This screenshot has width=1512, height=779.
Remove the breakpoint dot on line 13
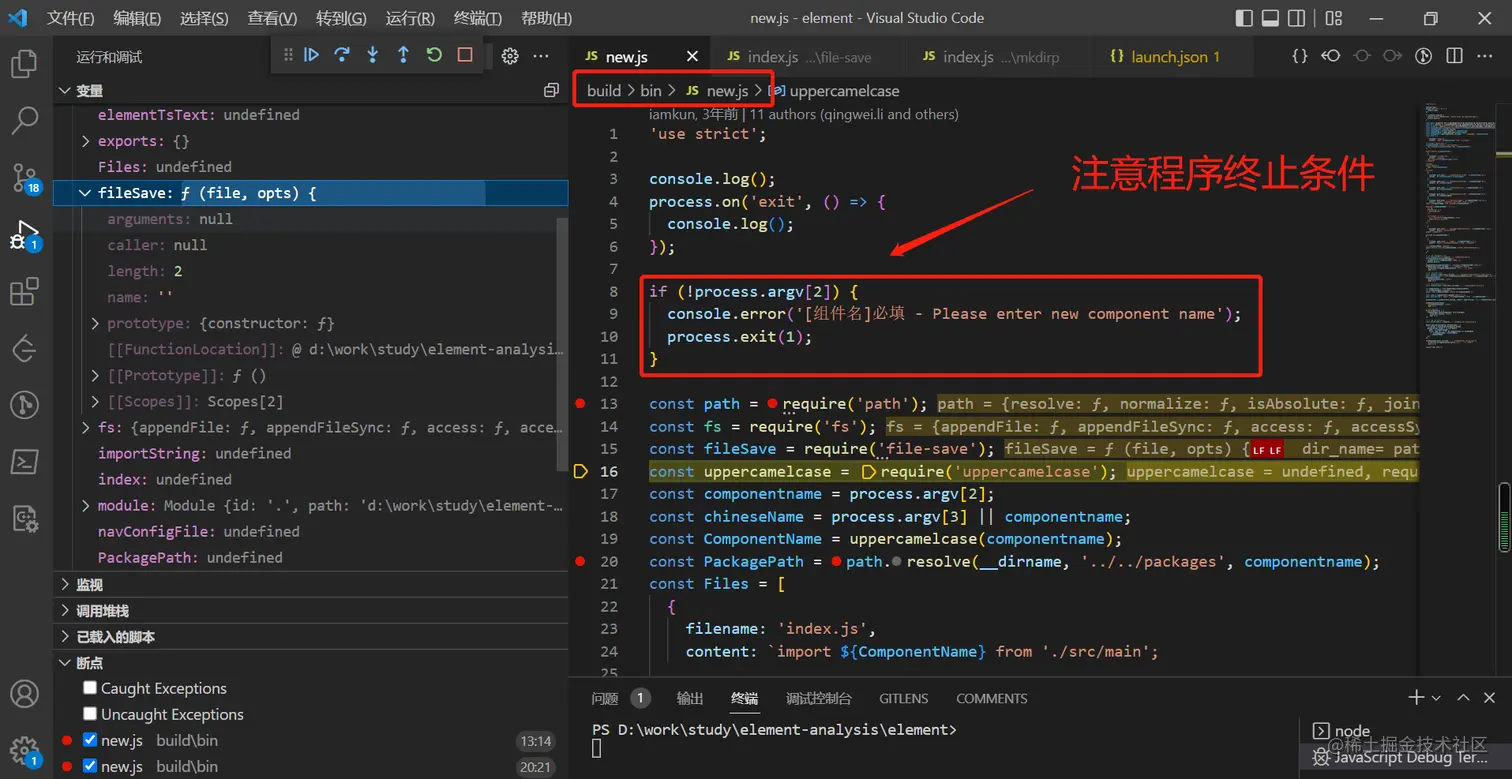click(x=580, y=404)
